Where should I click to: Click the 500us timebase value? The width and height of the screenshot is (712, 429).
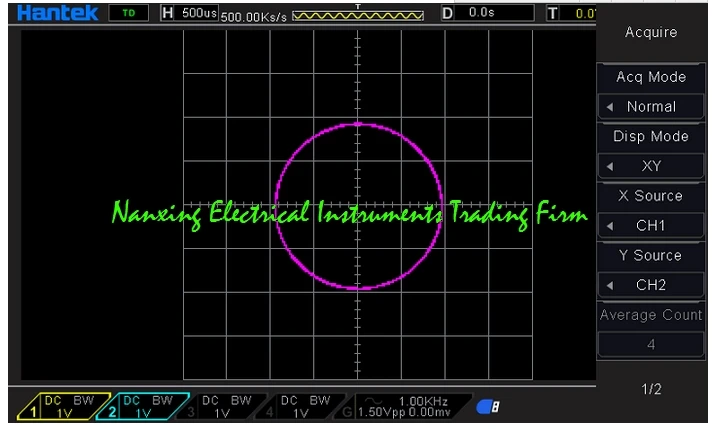pos(199,13)
